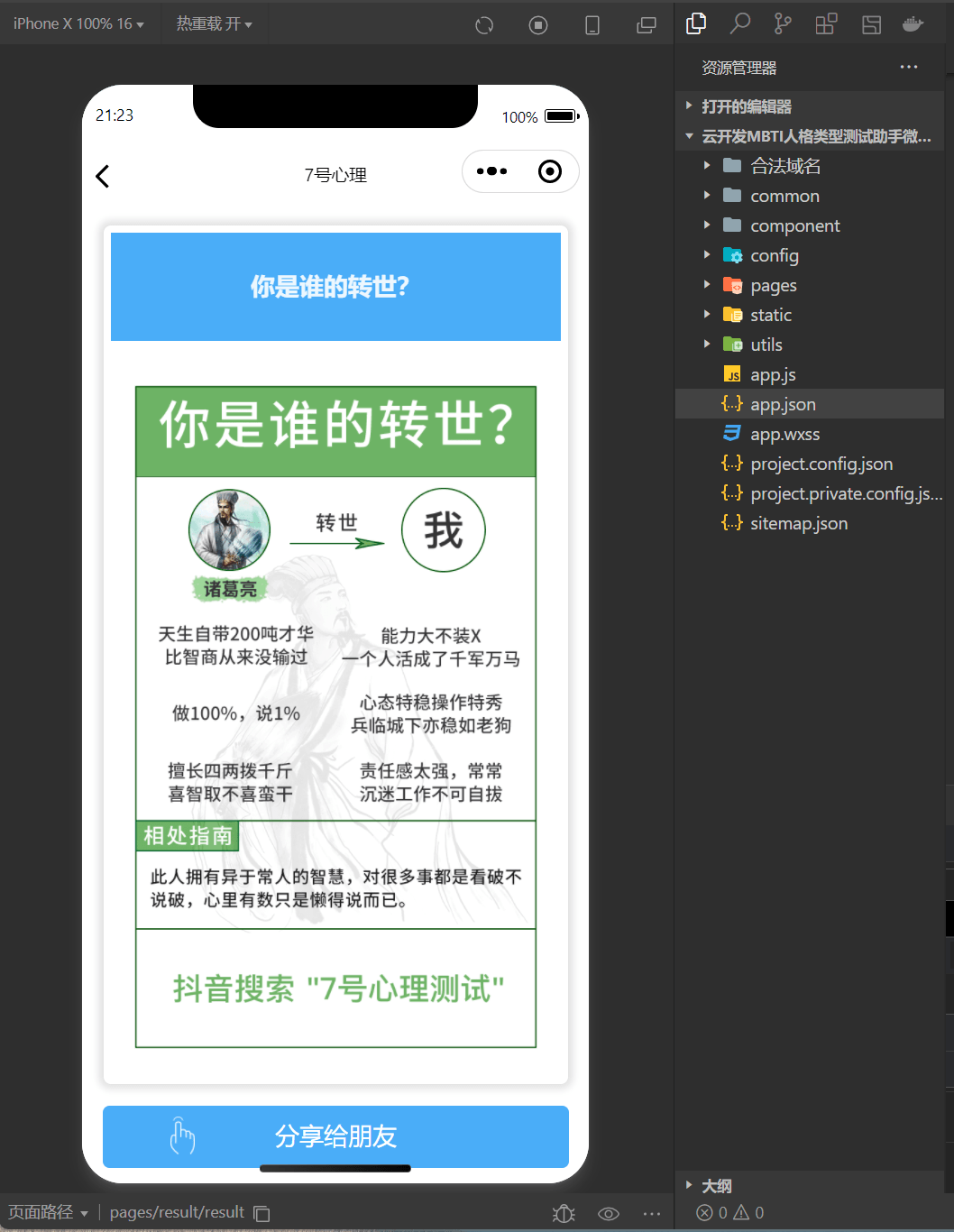Open the 页面路径 dropdown
The width and height of the screenshot is (954, 1232).
coord(48,1212)
